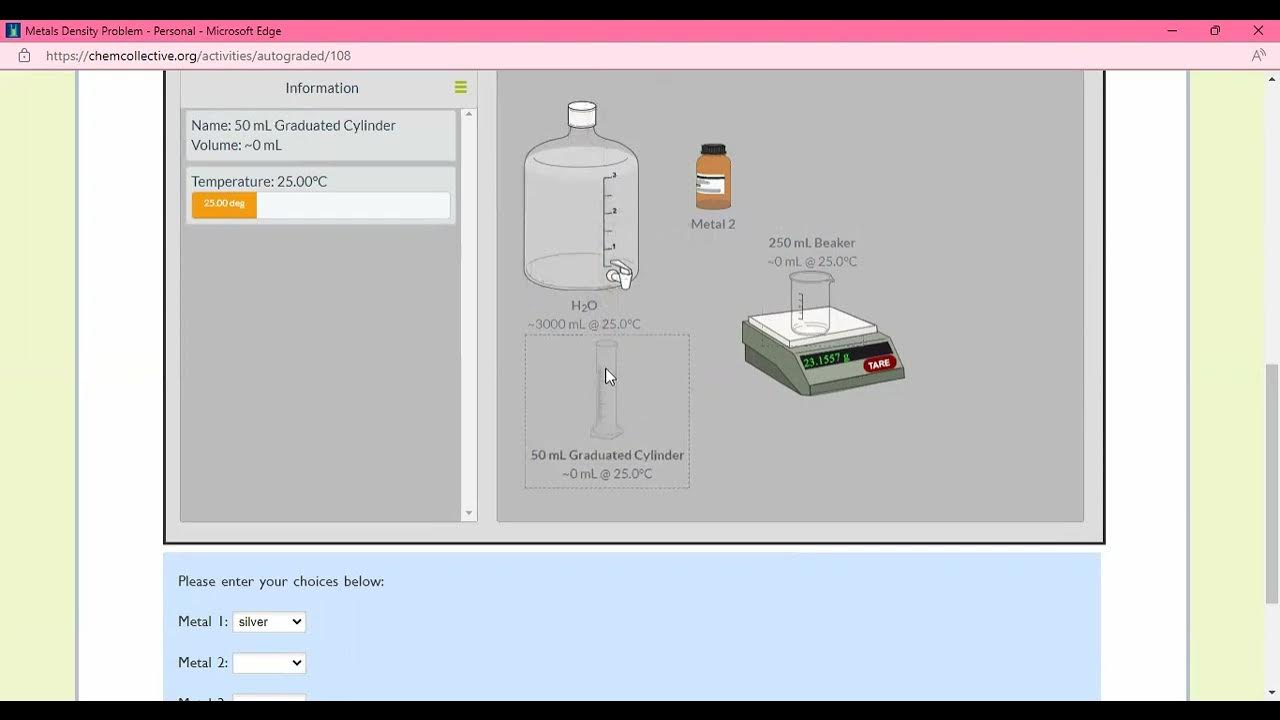Click 'Please enter your choices below:' text

[281, 581]
